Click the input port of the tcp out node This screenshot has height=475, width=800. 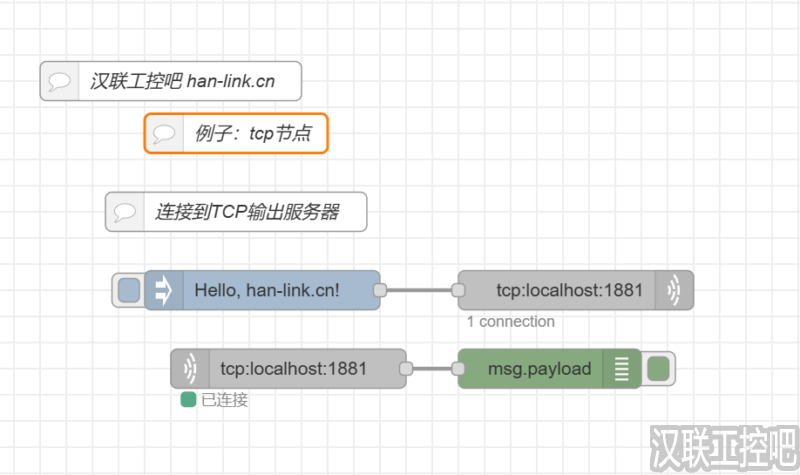click(458, 290)
